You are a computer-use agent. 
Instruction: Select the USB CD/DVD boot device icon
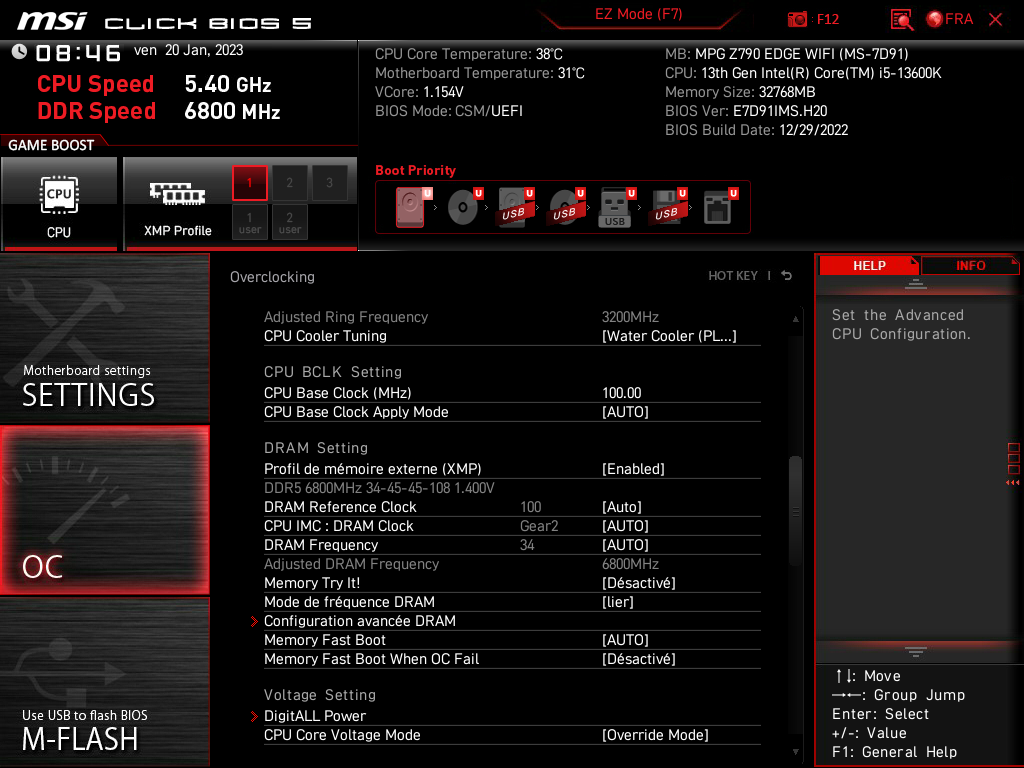[x=566, y=207]
